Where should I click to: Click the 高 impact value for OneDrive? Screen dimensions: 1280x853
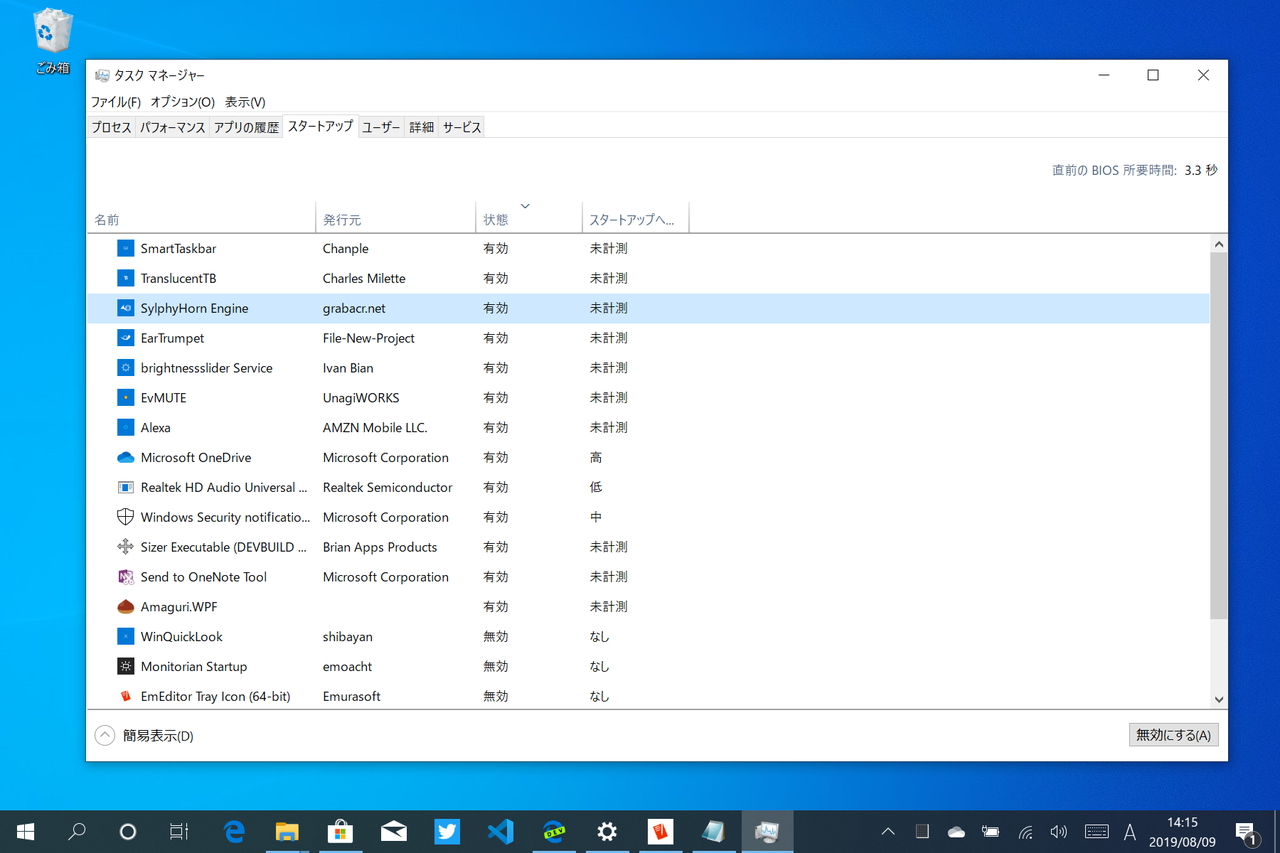[x=596, y=458]
